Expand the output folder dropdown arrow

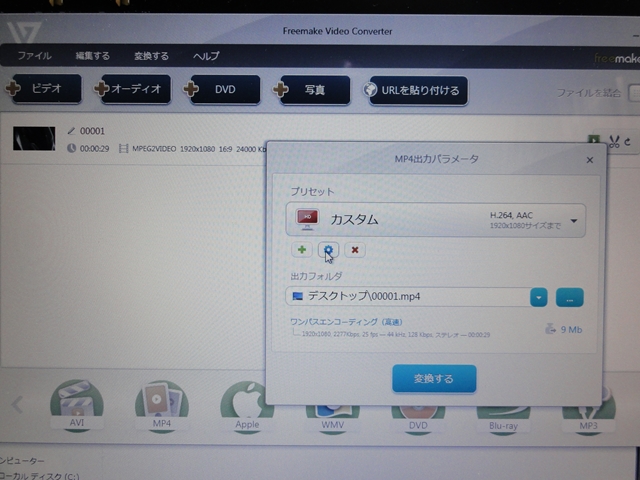click(x=538, y=297)
